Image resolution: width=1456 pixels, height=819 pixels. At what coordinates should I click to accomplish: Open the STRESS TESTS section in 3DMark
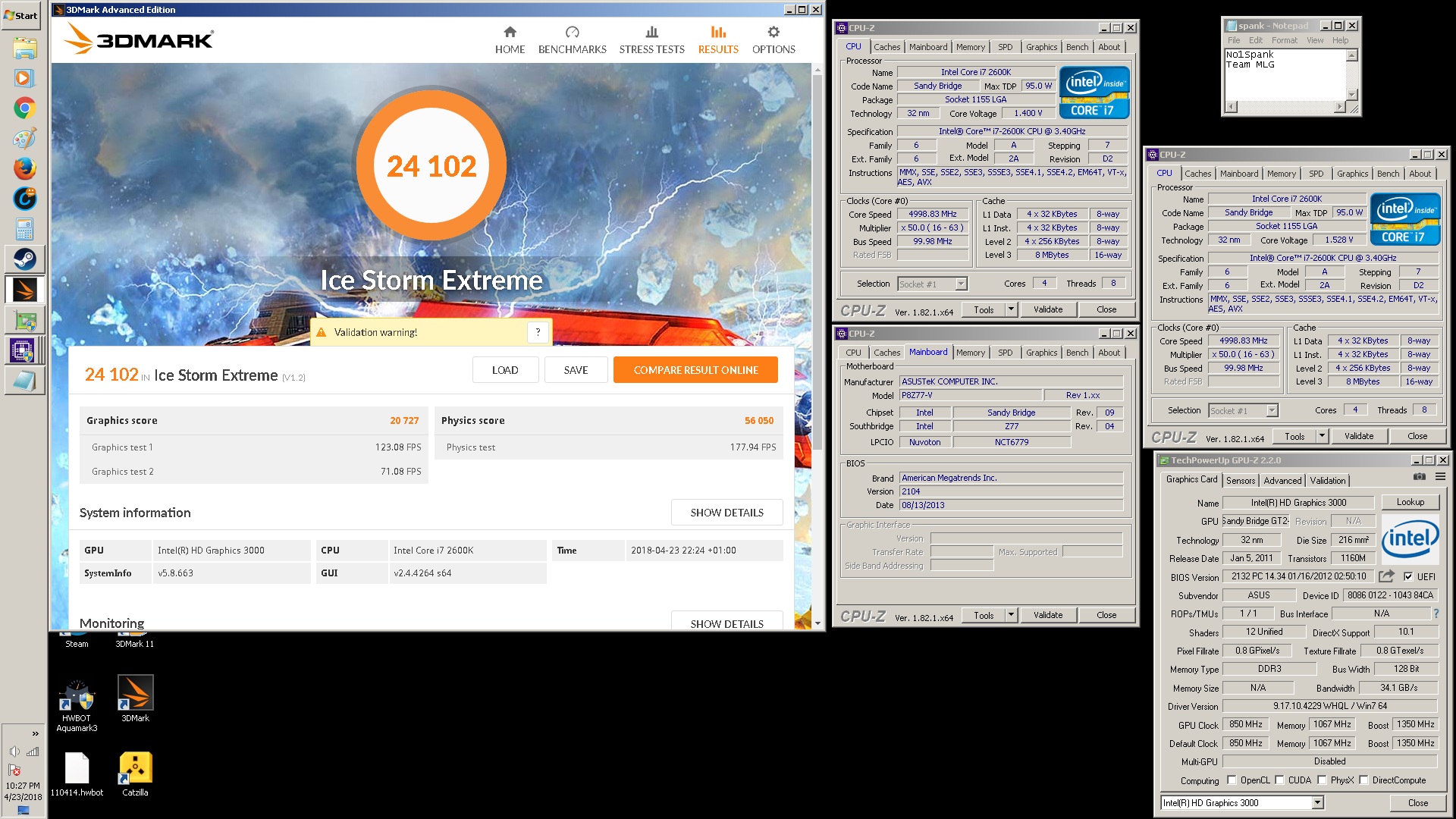click(x=651, y=40)
